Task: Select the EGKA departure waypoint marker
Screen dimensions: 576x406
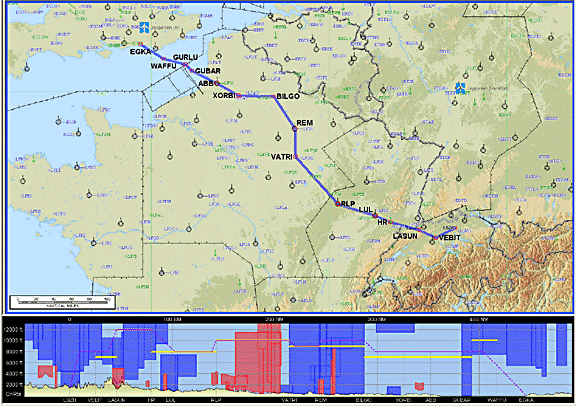Action: [x=140, y=44]
